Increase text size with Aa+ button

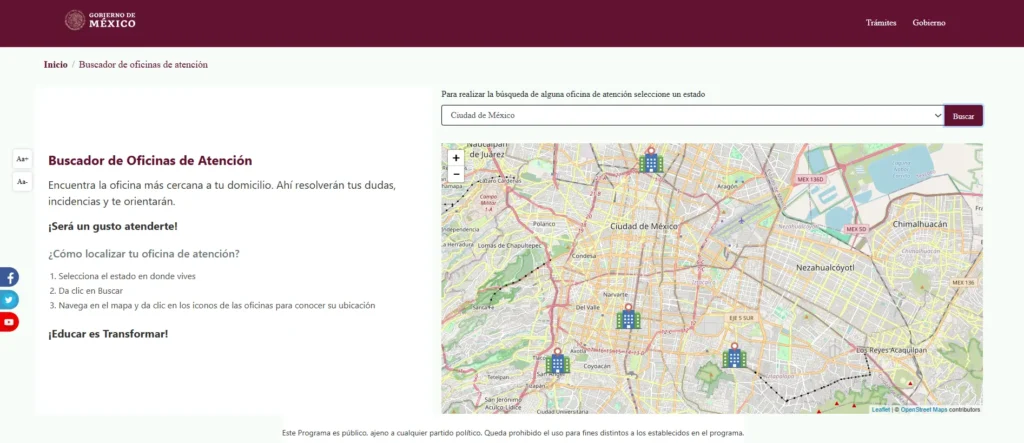point(22,159)
